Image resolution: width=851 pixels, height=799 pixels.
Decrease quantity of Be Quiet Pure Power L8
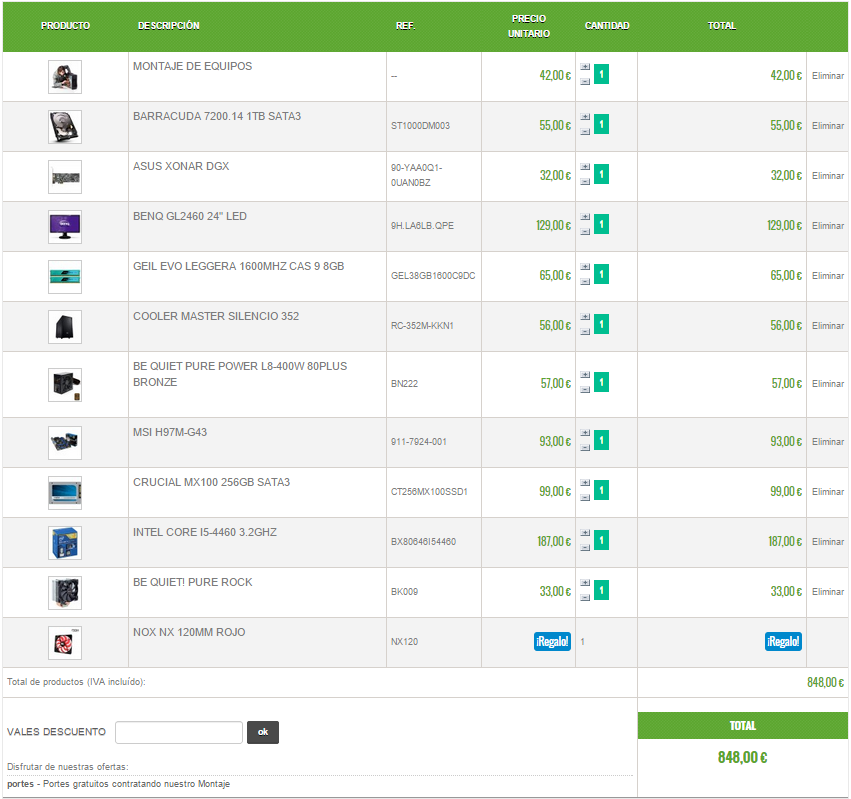585,389
